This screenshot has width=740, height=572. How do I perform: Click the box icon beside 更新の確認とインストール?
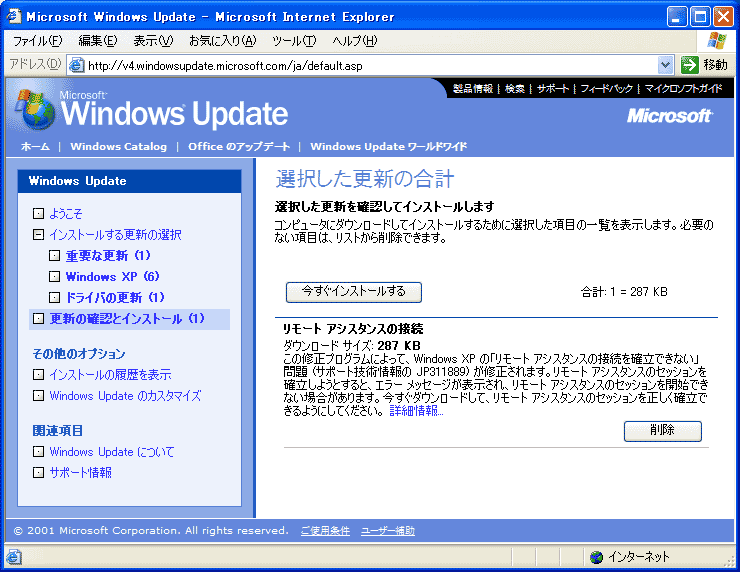pyautogui.click(x=38, y=319)
